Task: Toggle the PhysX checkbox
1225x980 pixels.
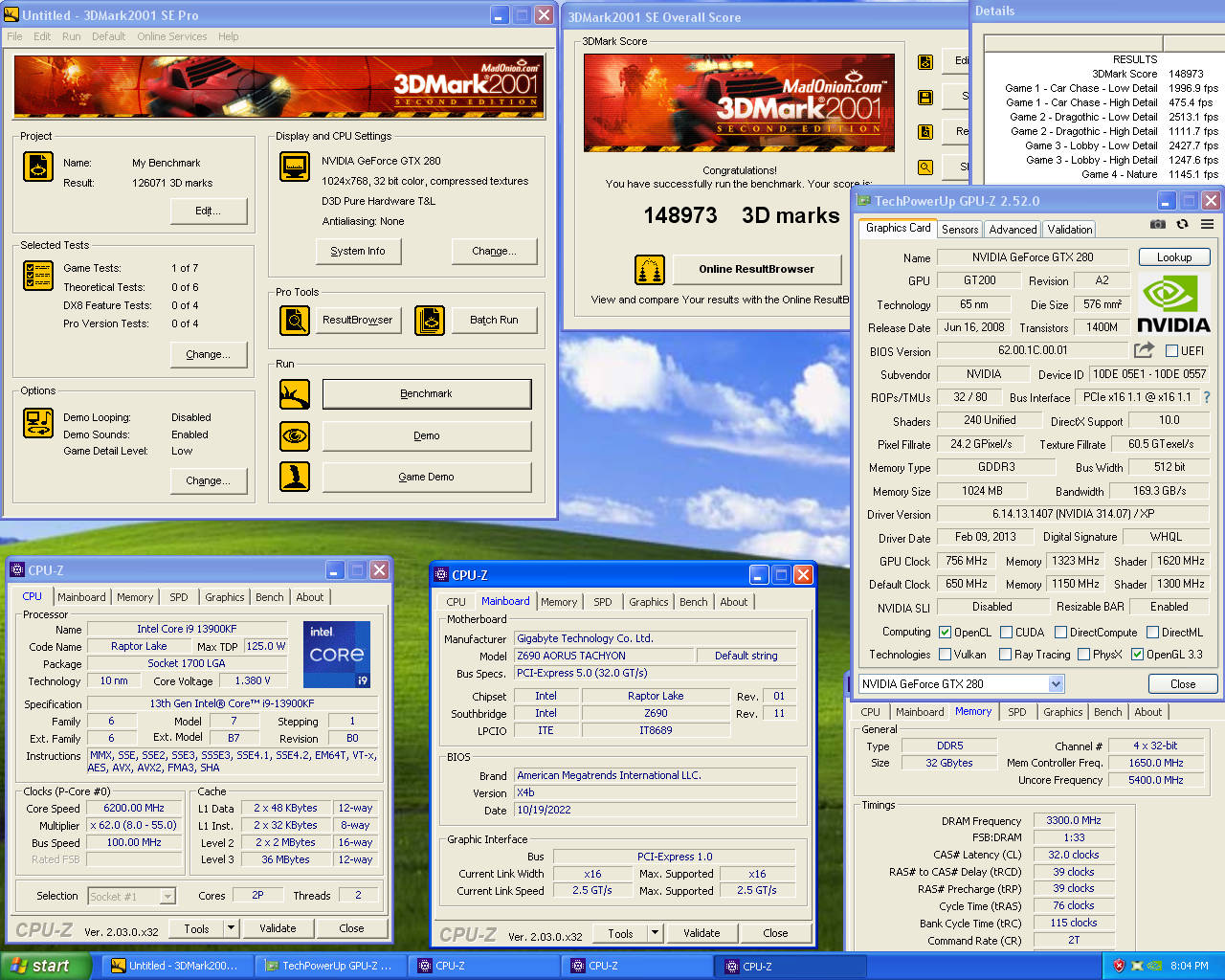Action: pyautogui.click(x=1083, y=655)
